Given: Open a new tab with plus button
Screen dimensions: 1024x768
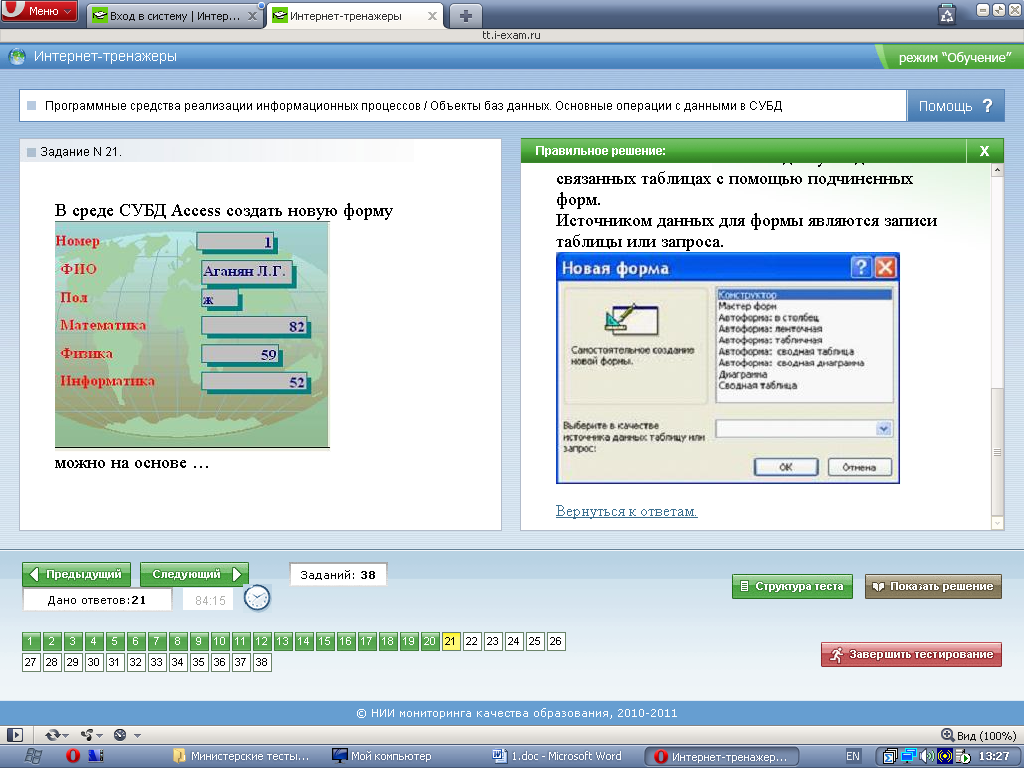Looking at the screenshot, I should pos(466,16).
